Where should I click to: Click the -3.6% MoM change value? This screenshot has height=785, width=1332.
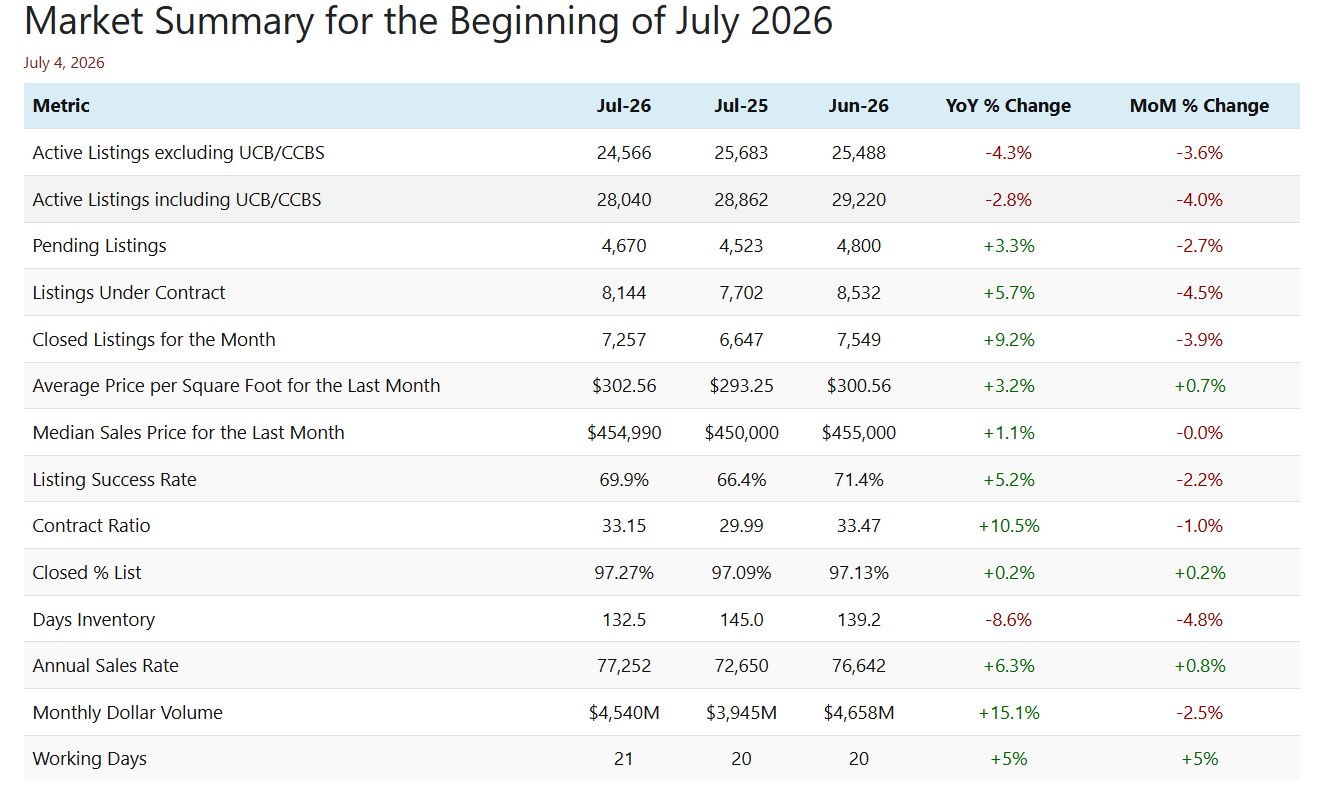[x=1200, y=153]
